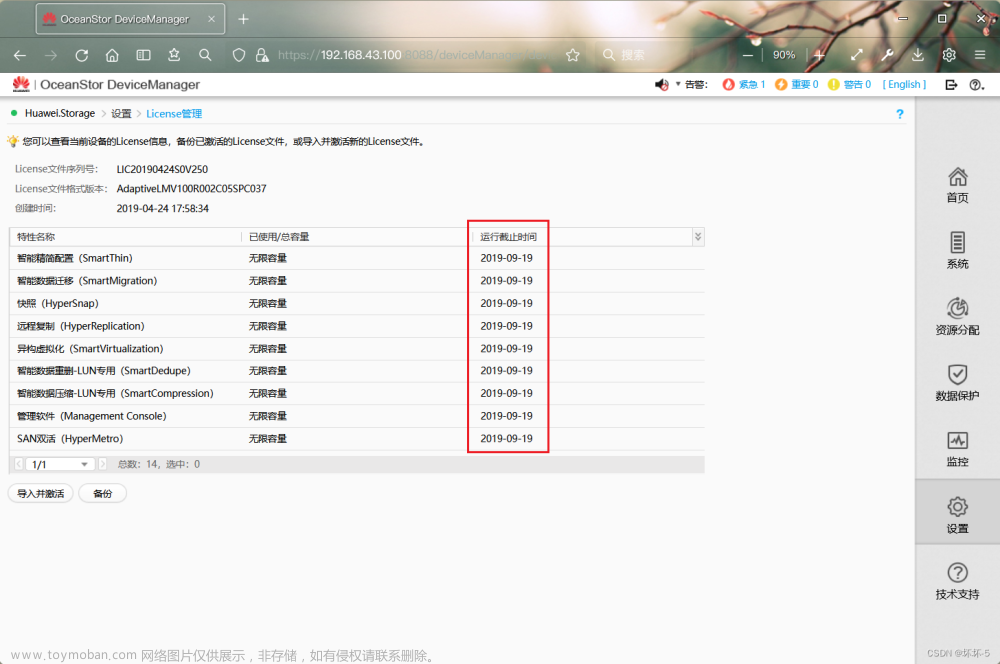Viewport: 1000px width, 664px height.
Task: View 警告 warning alarms count
Action: (849, 84)
